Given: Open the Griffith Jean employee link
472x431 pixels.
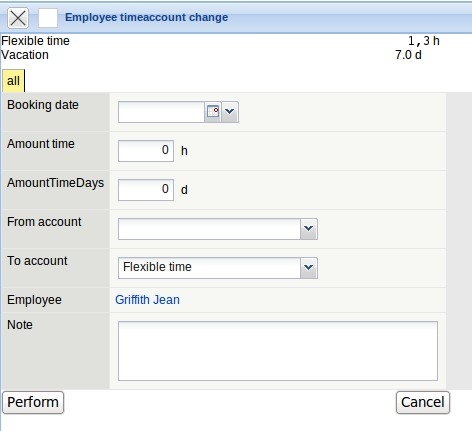Looking at the screenshot, I should click(147, 300).
